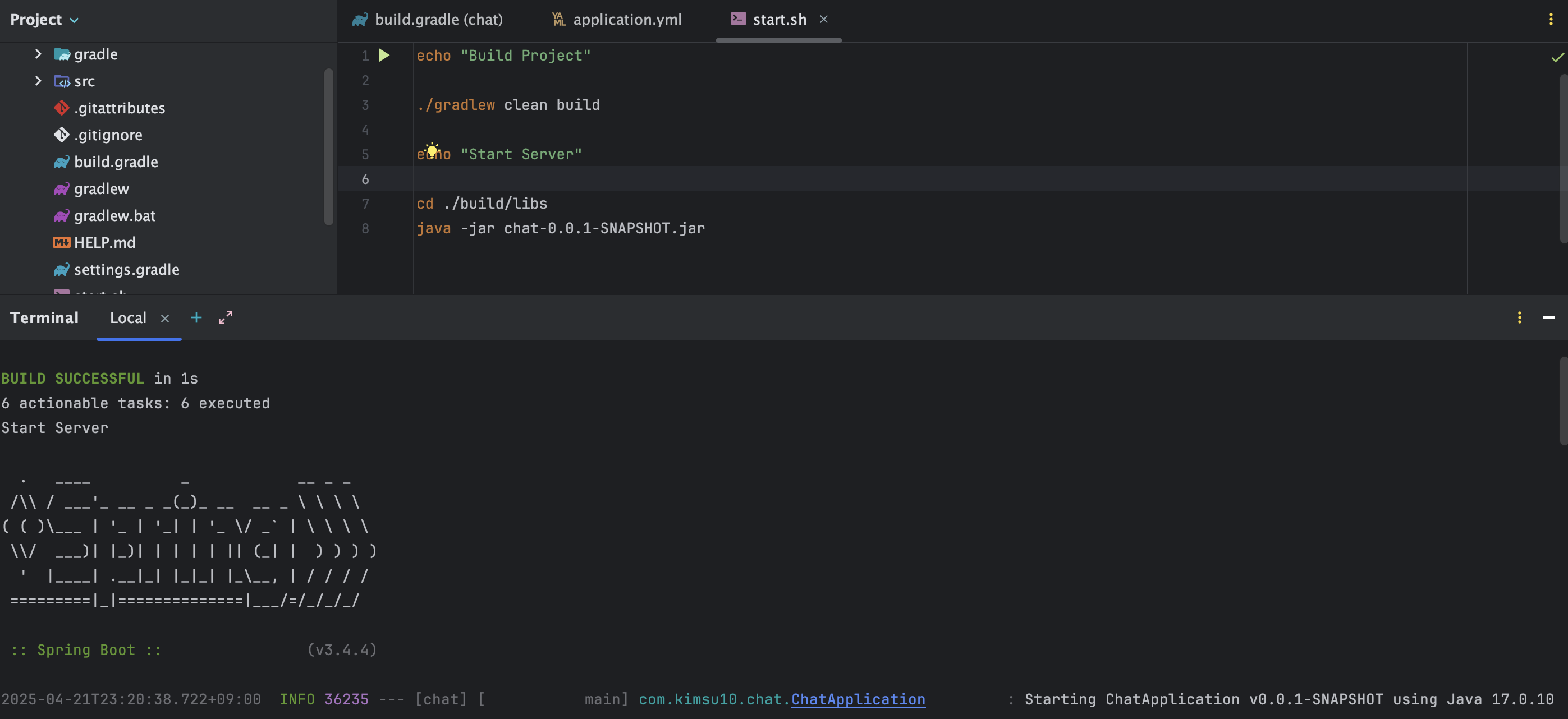
Task: Run the start.sh script from gutter arrow
Action: [x=384, y=56]
